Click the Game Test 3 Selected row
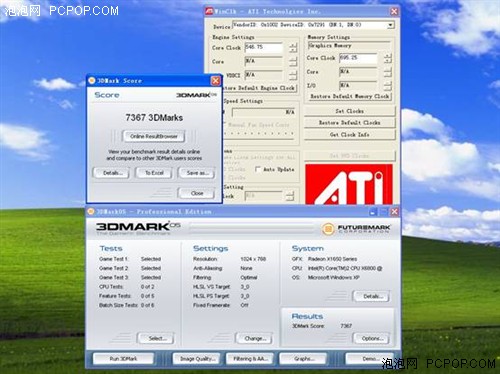This screenshot has width=500, height=374. tap(130, 277)
